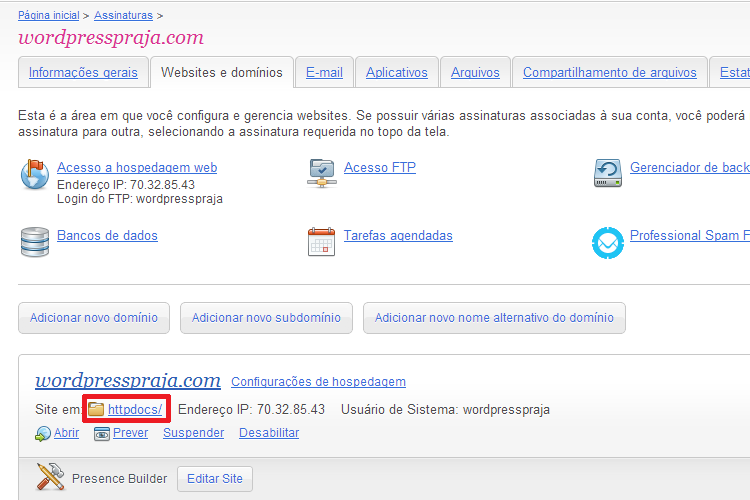This screenshot has width=750, height=500.
Task: Switch to the E-mail tab
Action: point(324,72)
